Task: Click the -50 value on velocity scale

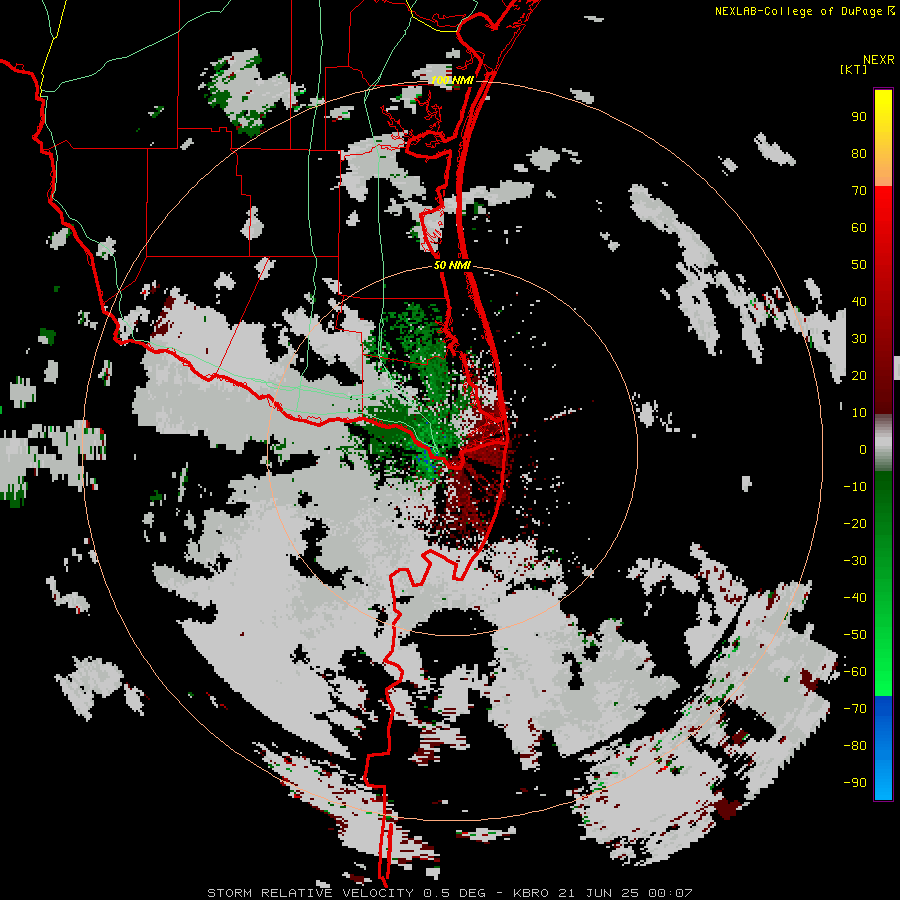Action: point(855,635)
